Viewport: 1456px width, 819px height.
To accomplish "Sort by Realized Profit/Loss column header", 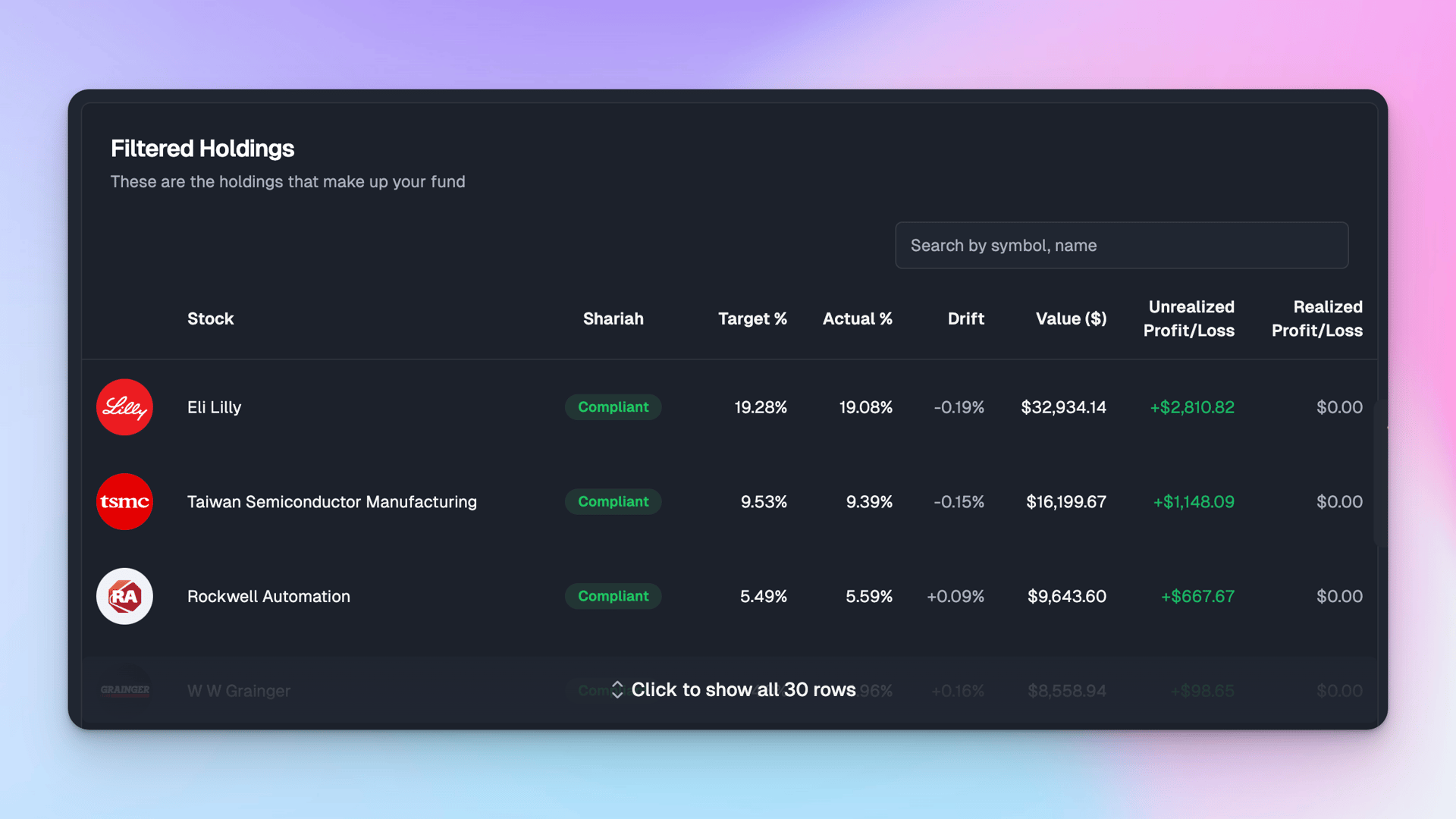I will click(x=1317, y=318).
